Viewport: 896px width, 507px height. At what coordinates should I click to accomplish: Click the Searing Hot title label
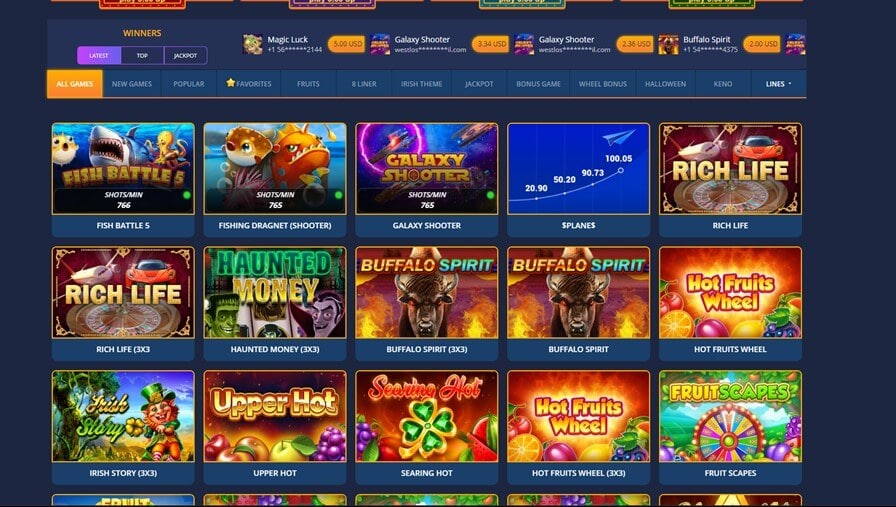click(x=427, y=473)
